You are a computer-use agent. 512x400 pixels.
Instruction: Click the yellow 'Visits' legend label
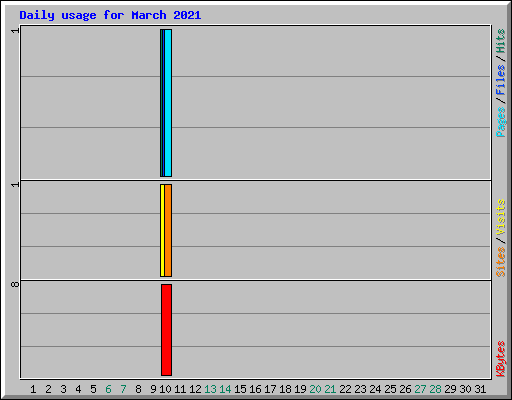tap(500, 217)
